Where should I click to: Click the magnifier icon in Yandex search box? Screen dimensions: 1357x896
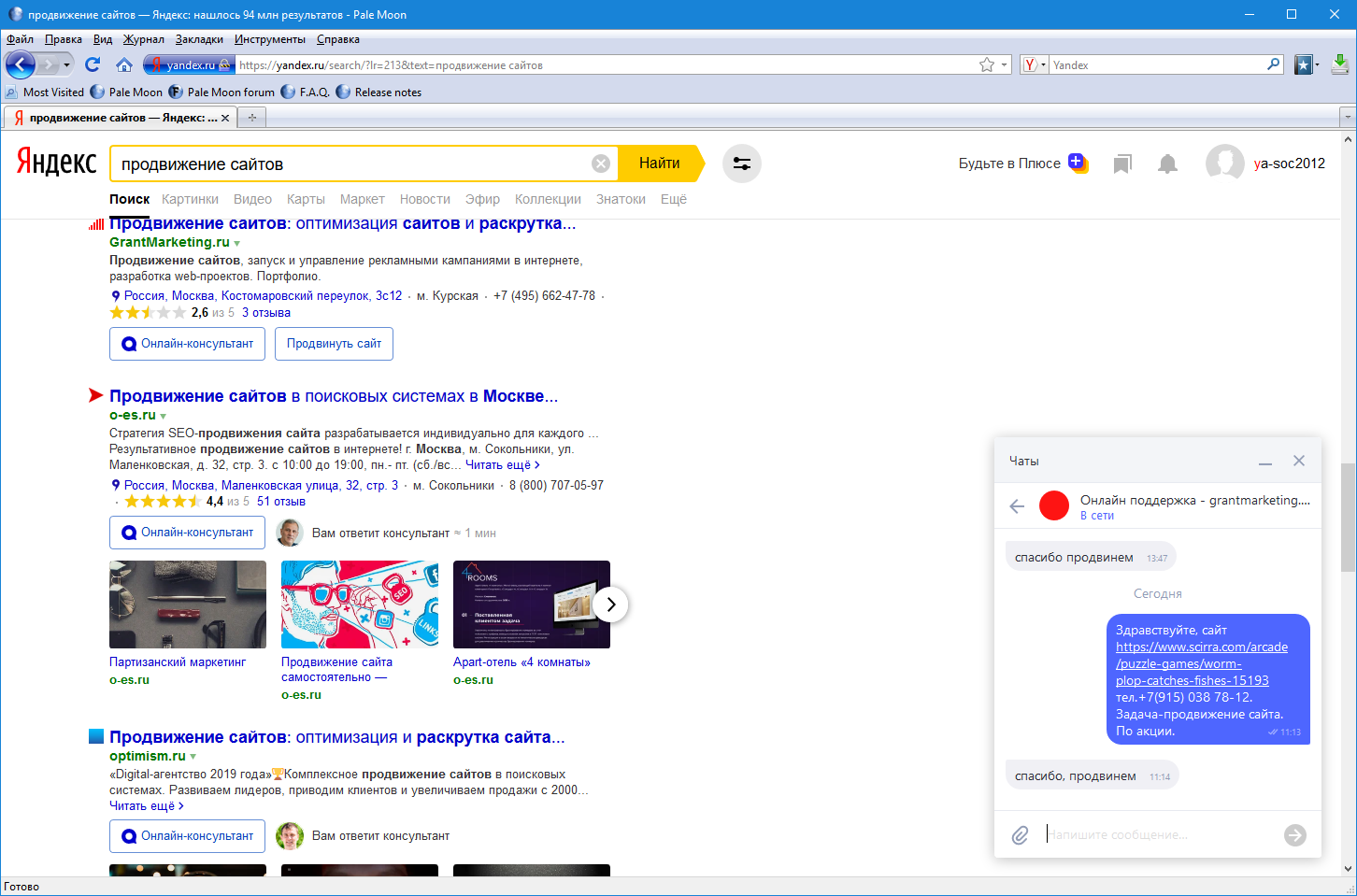[x=1274, y=64]
